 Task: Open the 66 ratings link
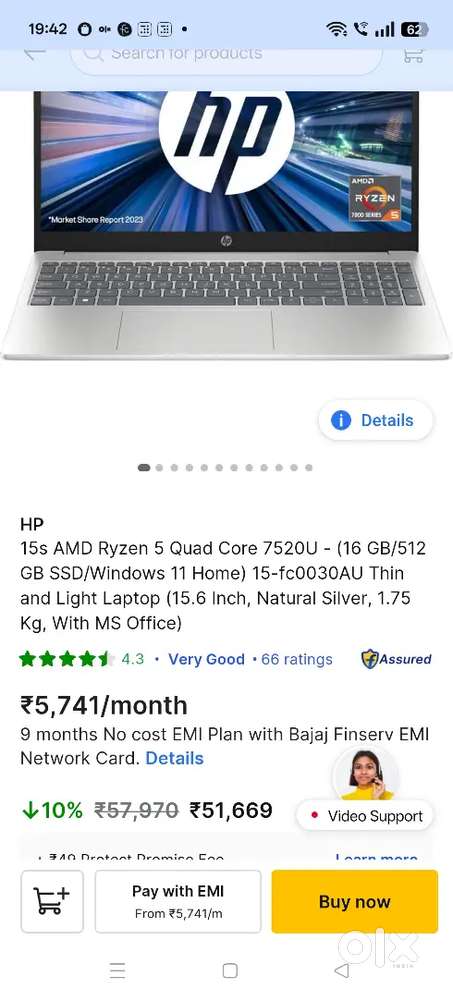coord(296,659)
